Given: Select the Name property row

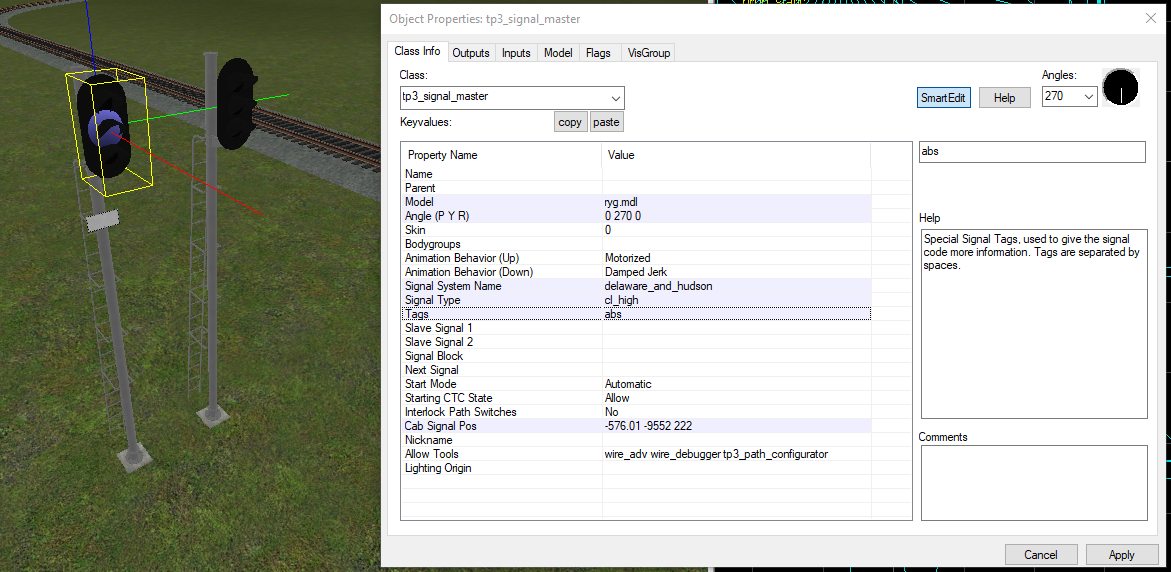Looking at the screenshot, I should [636, 174].
